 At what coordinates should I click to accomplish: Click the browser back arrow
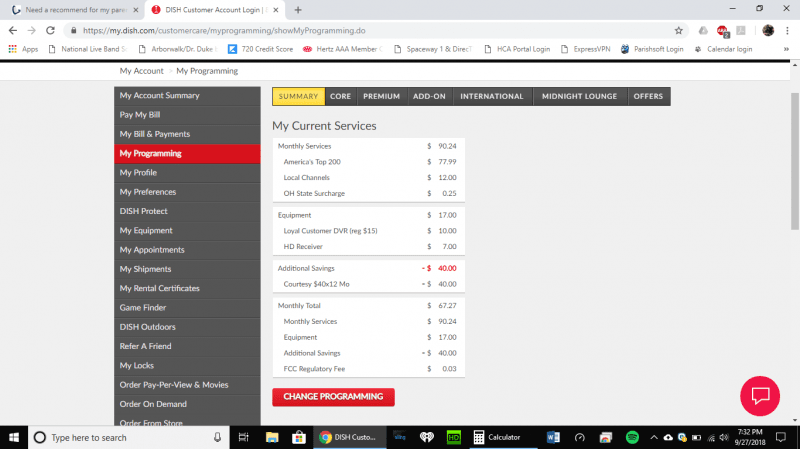click(13, 31)
